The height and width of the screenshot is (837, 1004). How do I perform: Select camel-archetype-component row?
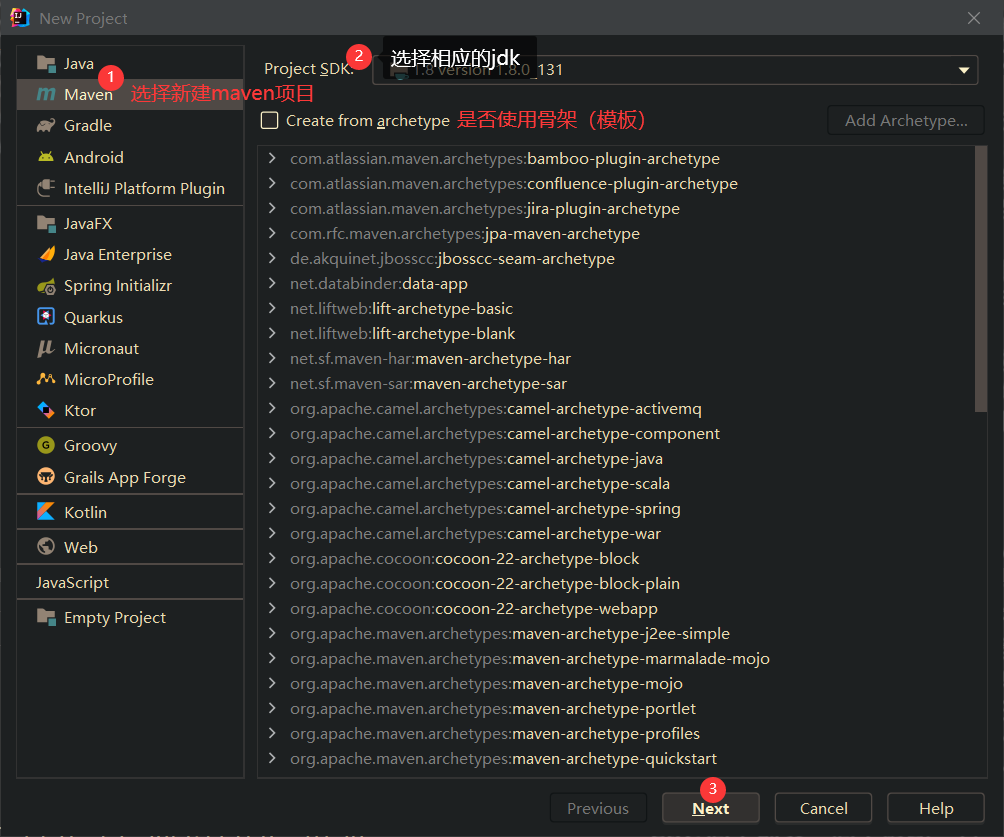[x=616, y=433]
